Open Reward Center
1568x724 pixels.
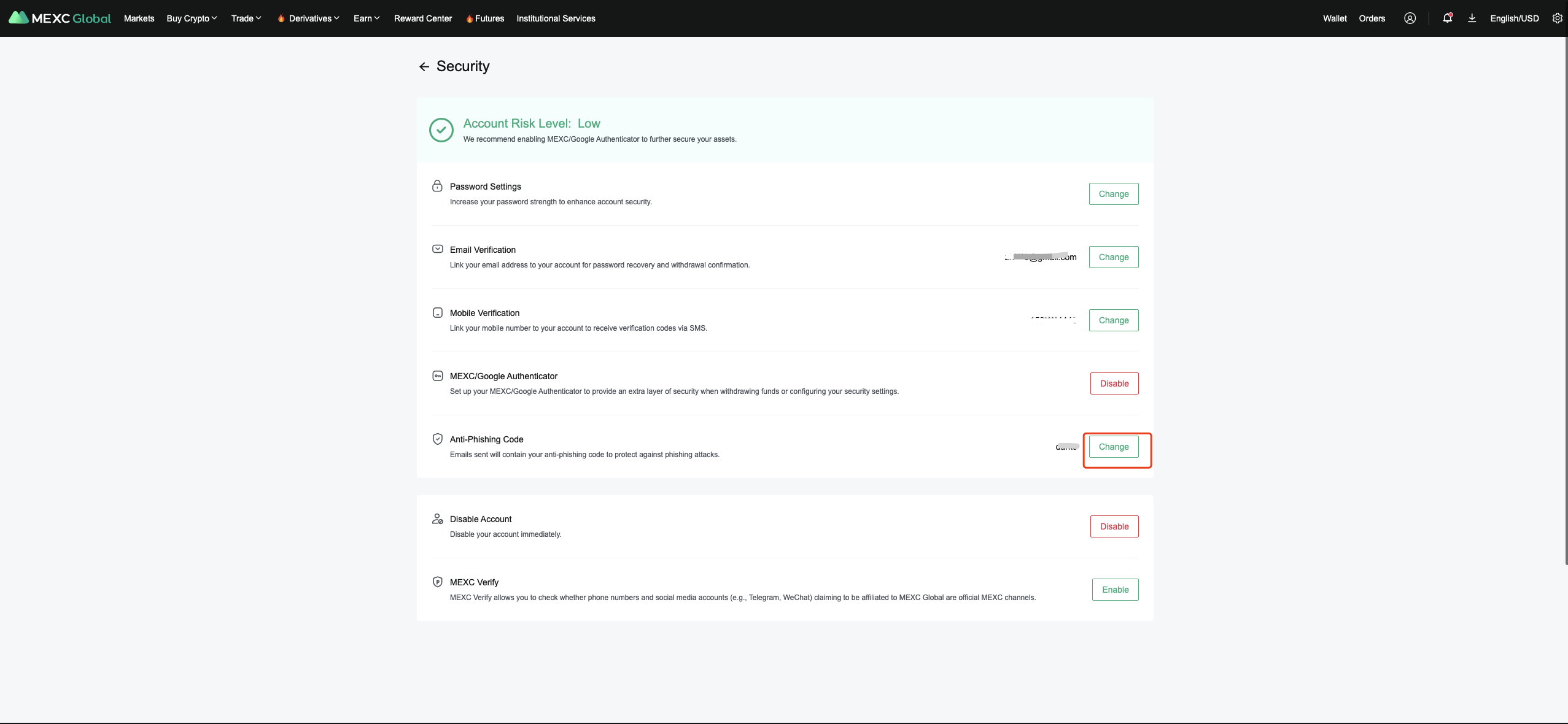point(422,18)
